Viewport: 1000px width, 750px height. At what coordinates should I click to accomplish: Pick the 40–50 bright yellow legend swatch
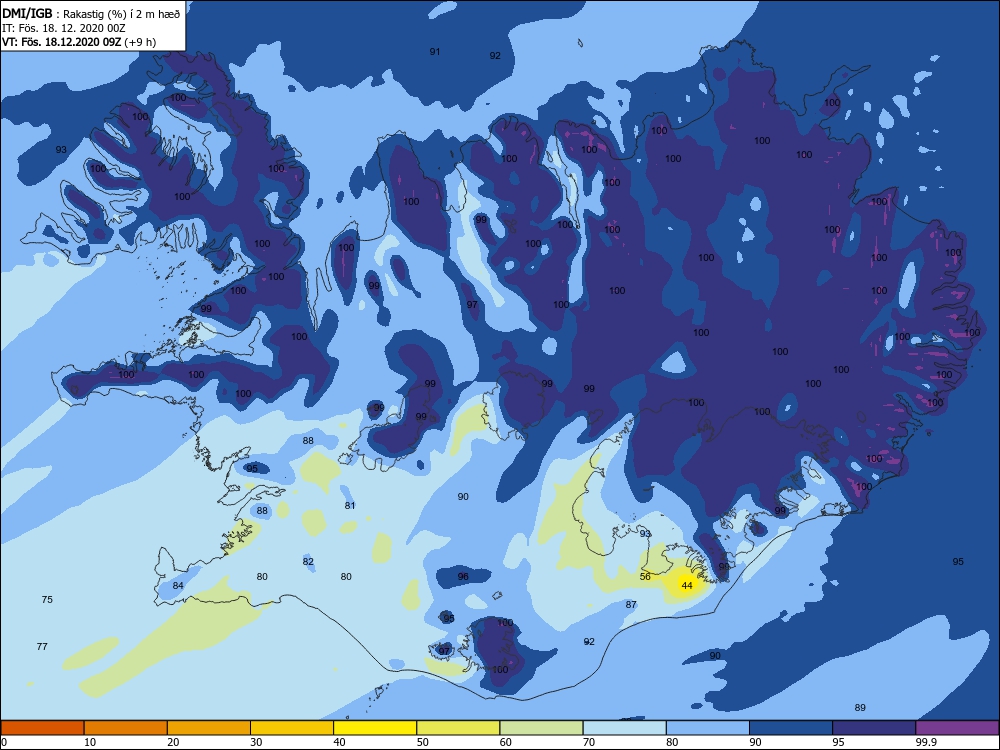coord(375,728)
